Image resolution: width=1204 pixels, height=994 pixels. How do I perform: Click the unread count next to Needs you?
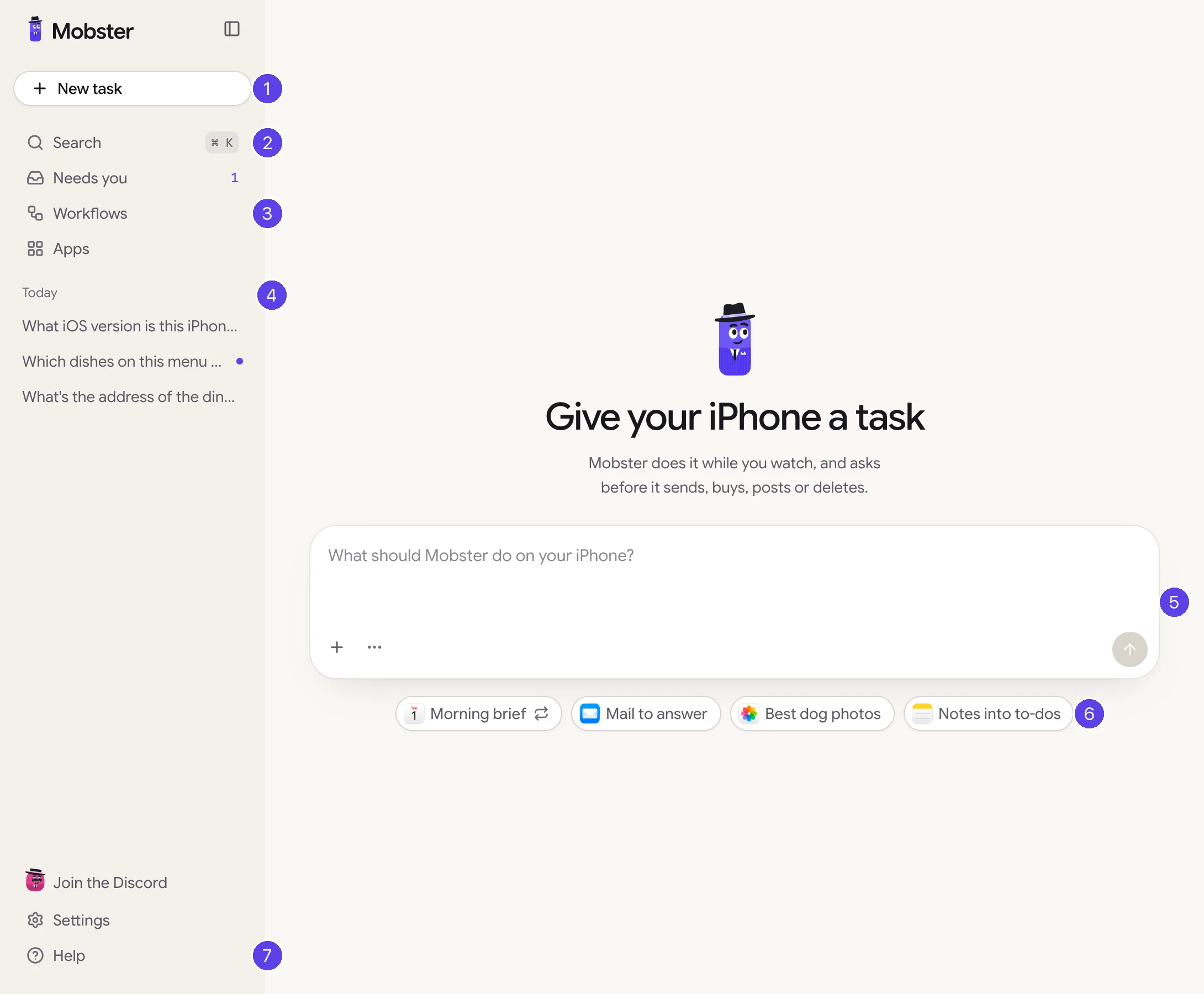coord(234,178)
